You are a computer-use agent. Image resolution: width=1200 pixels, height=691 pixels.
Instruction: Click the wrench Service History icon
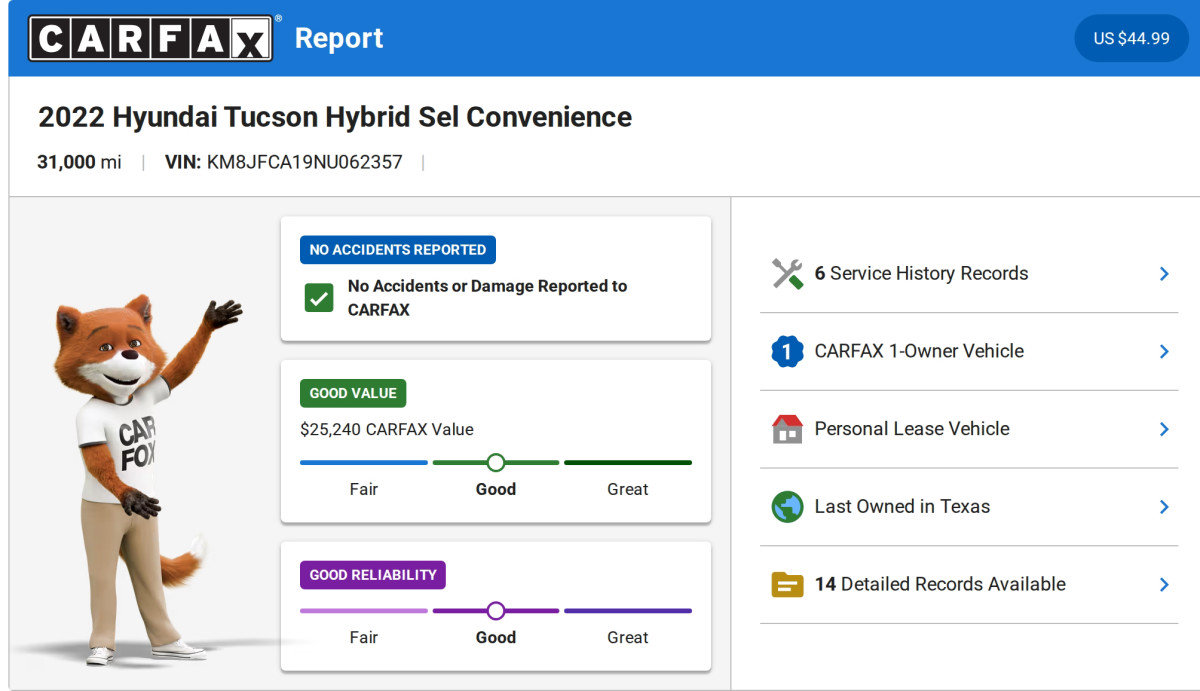pos(788,274)
